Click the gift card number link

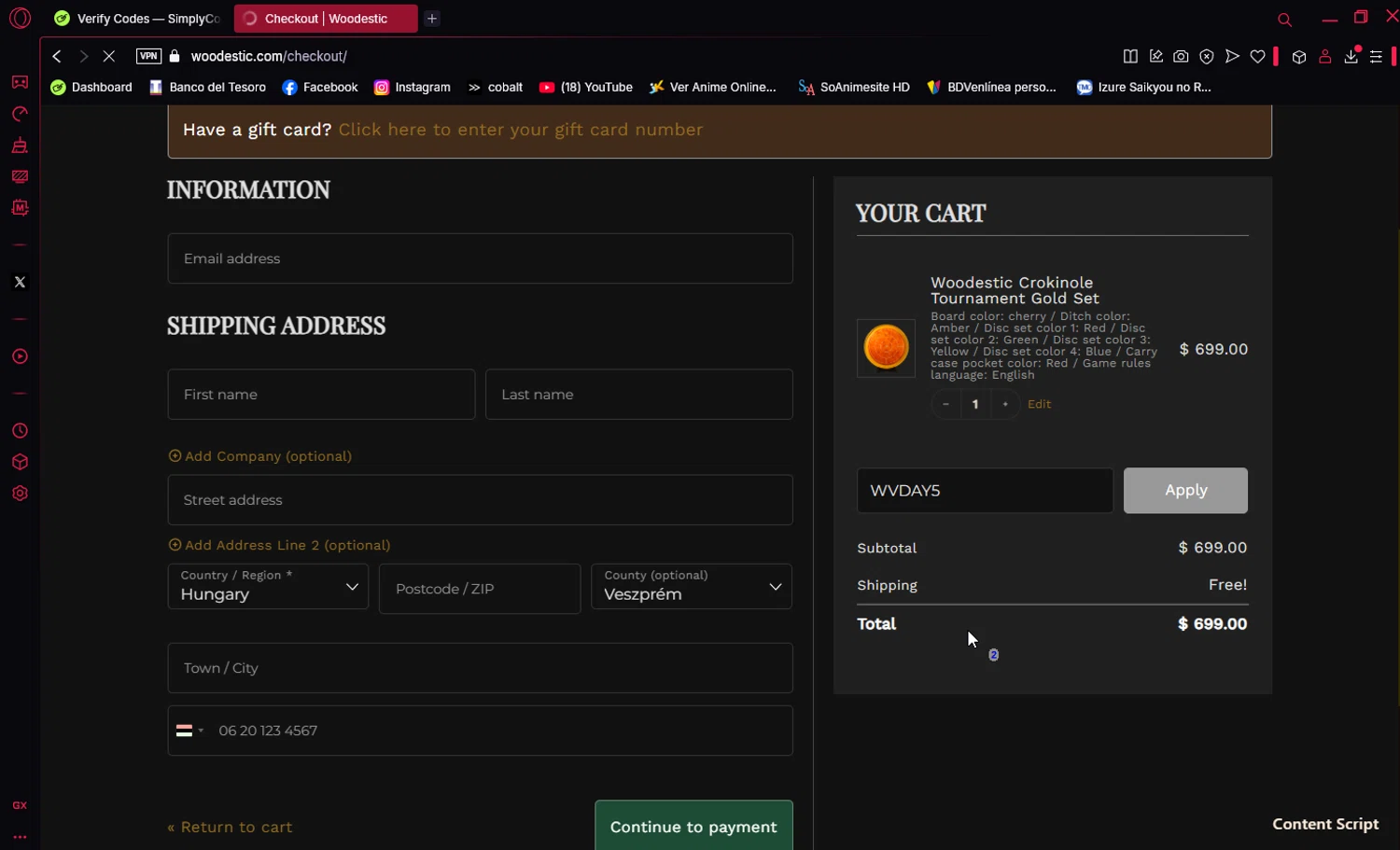pos(521,130)
